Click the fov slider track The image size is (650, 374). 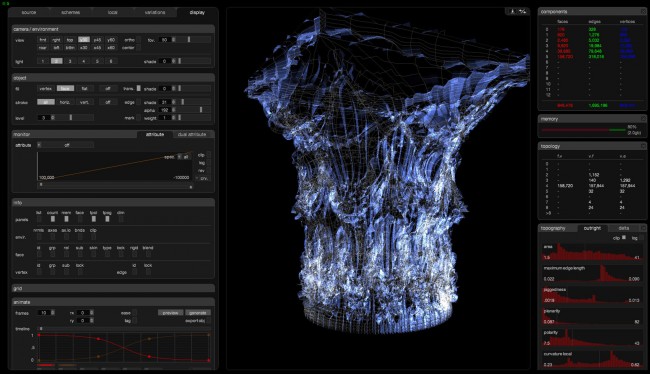point(193,40)
